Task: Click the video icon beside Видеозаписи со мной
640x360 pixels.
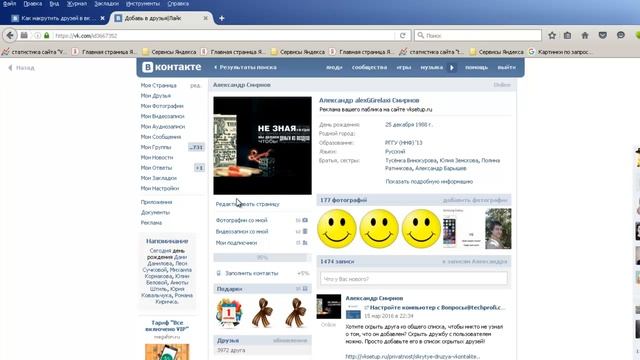Action: pos(305,231)
